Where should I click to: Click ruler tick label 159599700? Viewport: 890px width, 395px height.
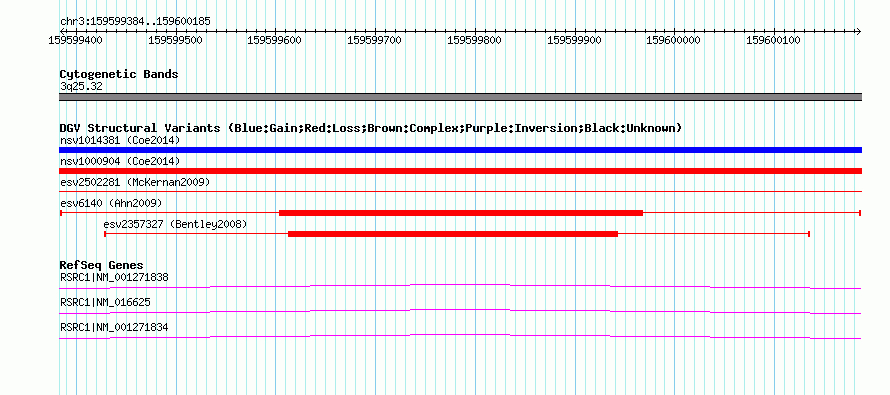375,41
